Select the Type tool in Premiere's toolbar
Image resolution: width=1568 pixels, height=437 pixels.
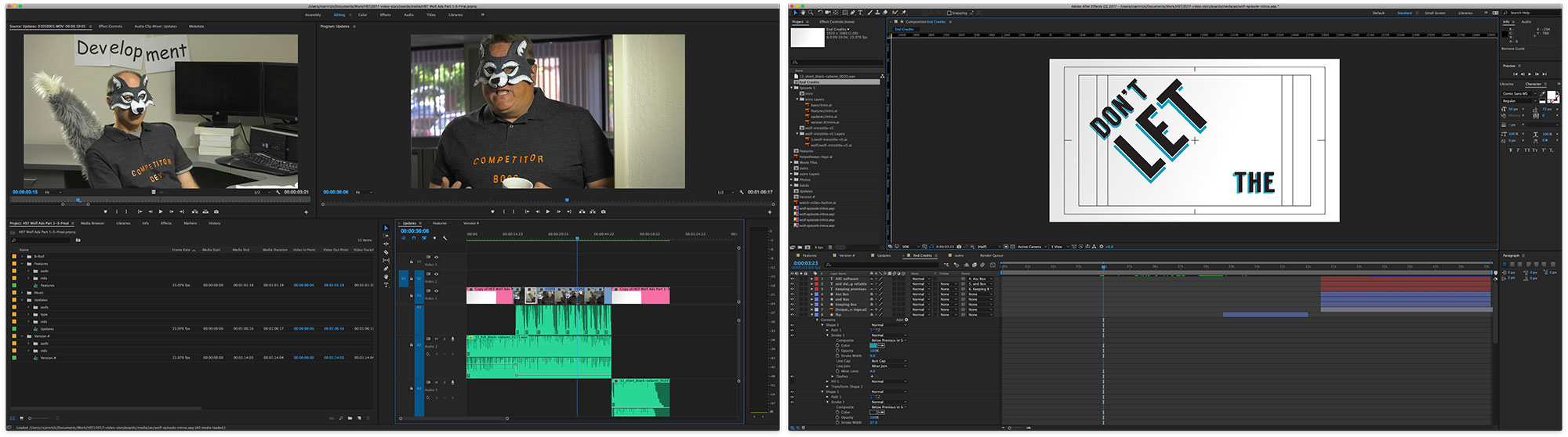386,285
